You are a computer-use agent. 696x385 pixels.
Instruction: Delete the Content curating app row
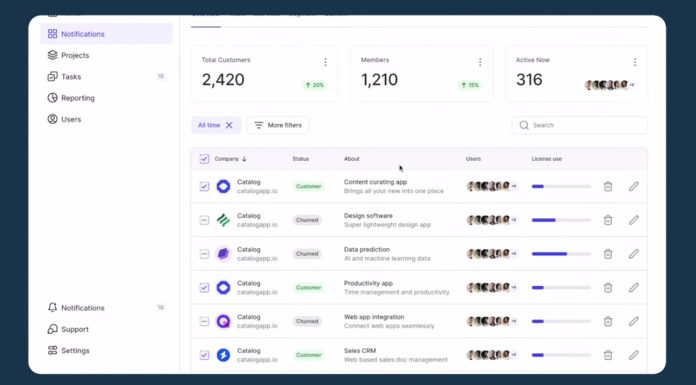pyautogui.click(x=608, y=187)
